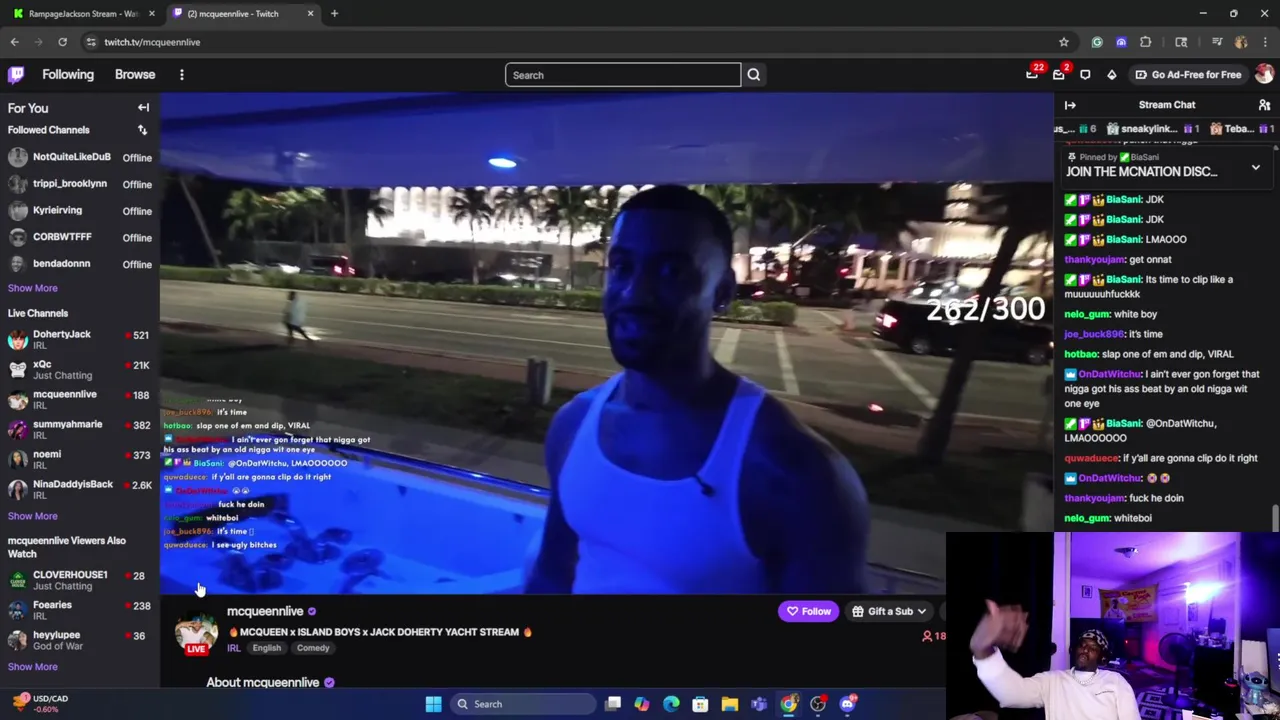
Task: Click the Comedy tag
Action: point(313,648)
